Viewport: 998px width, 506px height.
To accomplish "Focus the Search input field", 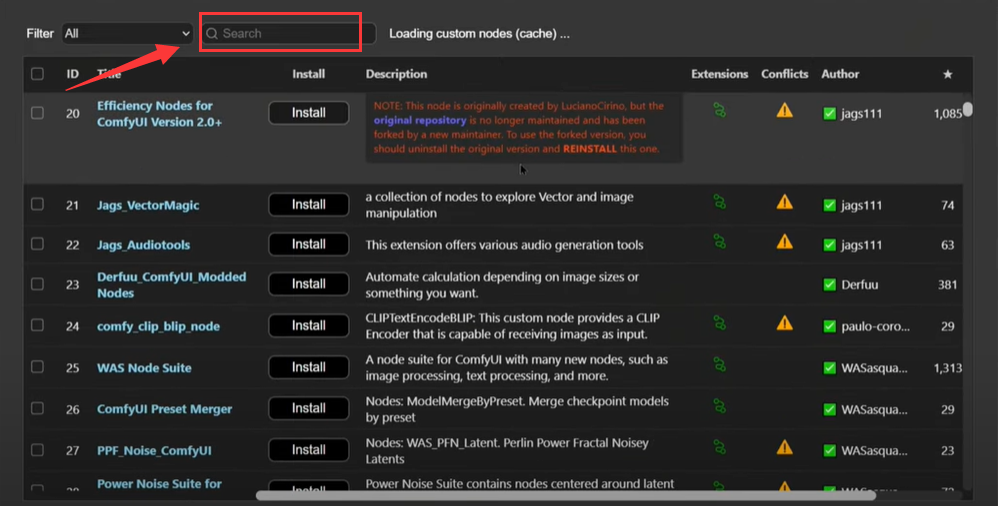I will [289, 33].
